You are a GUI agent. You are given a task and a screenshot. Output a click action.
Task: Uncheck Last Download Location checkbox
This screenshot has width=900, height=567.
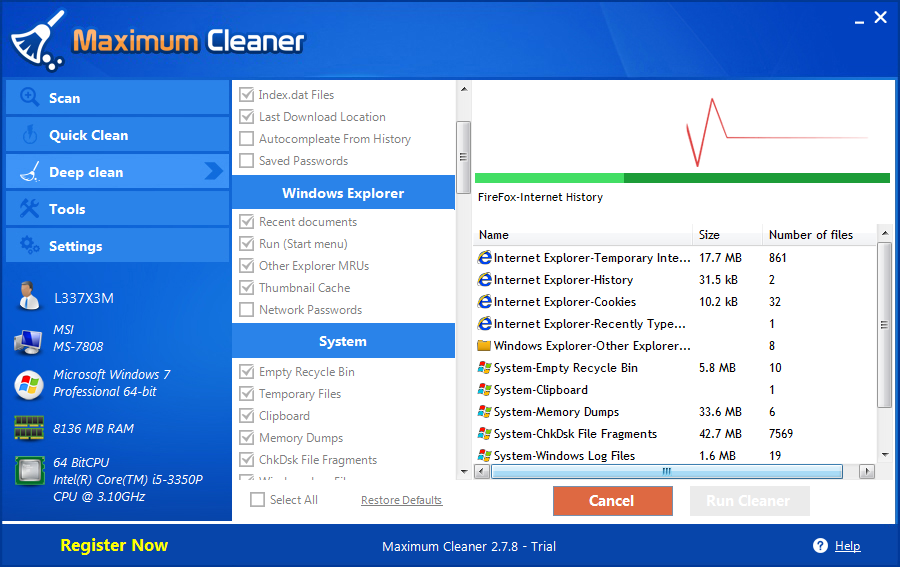click(246, 116)
